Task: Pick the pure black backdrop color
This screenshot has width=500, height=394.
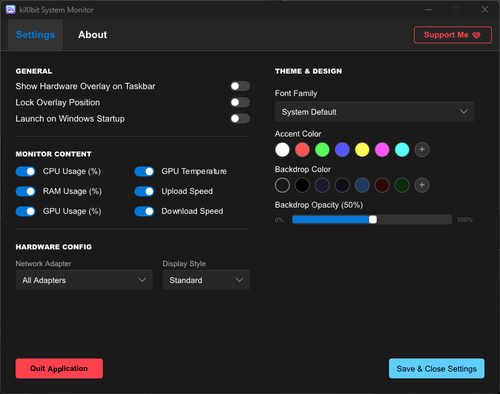Action: [x=302, y=185]
